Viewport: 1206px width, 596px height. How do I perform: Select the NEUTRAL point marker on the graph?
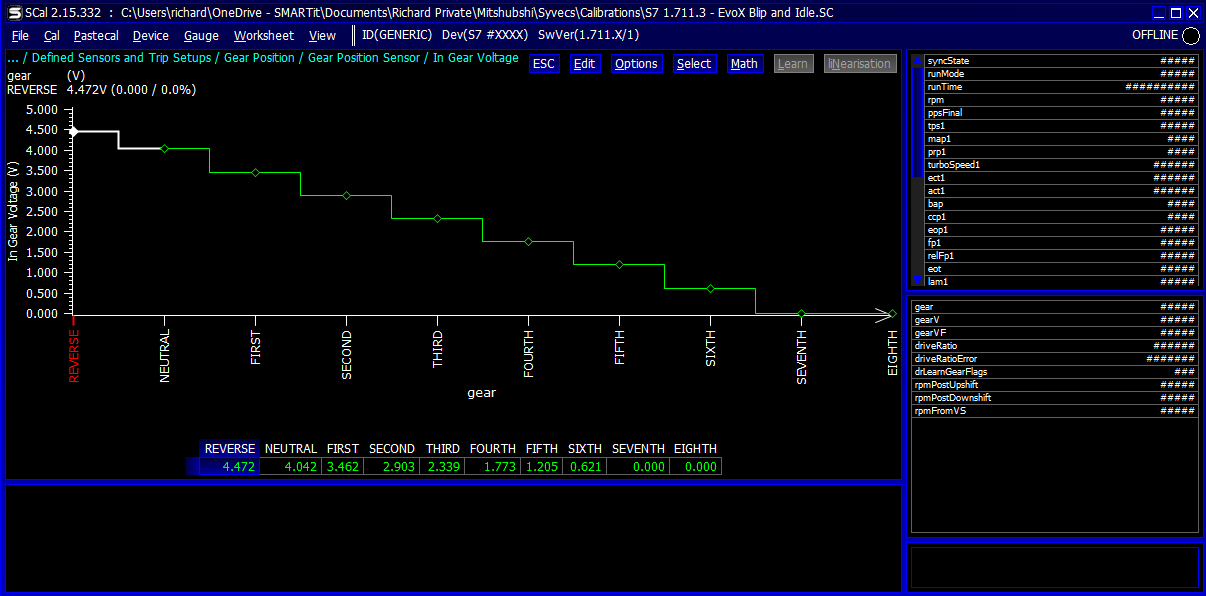(x=165, y=148)
